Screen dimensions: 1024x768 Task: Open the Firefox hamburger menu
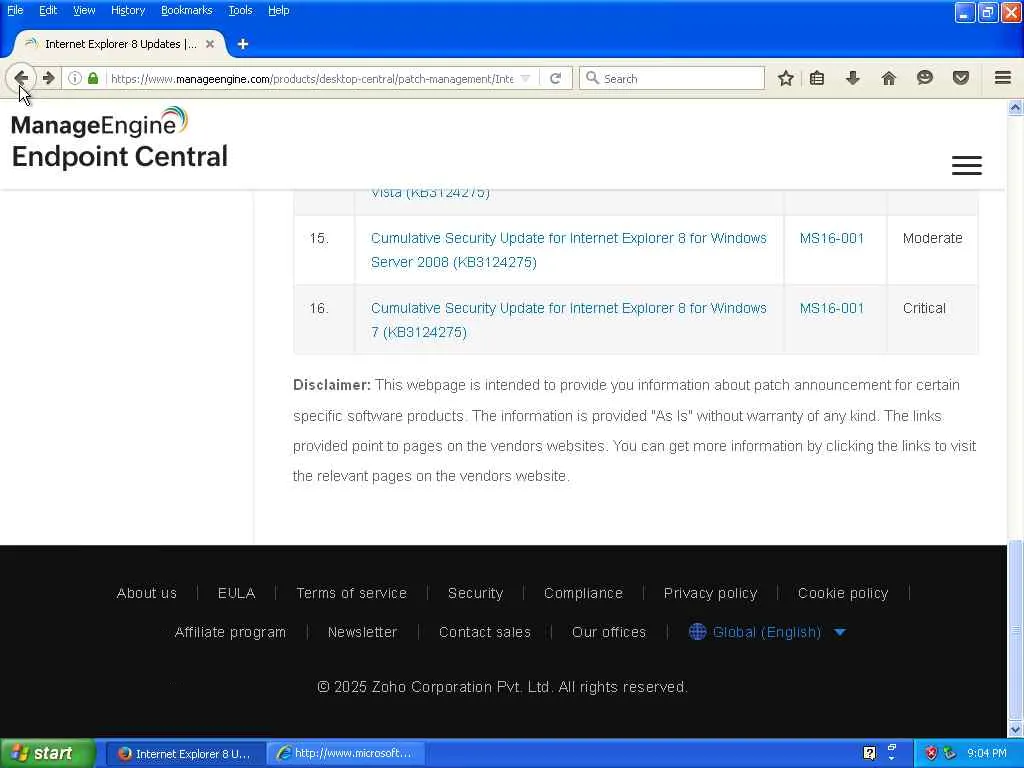(x=1003, y=78)
